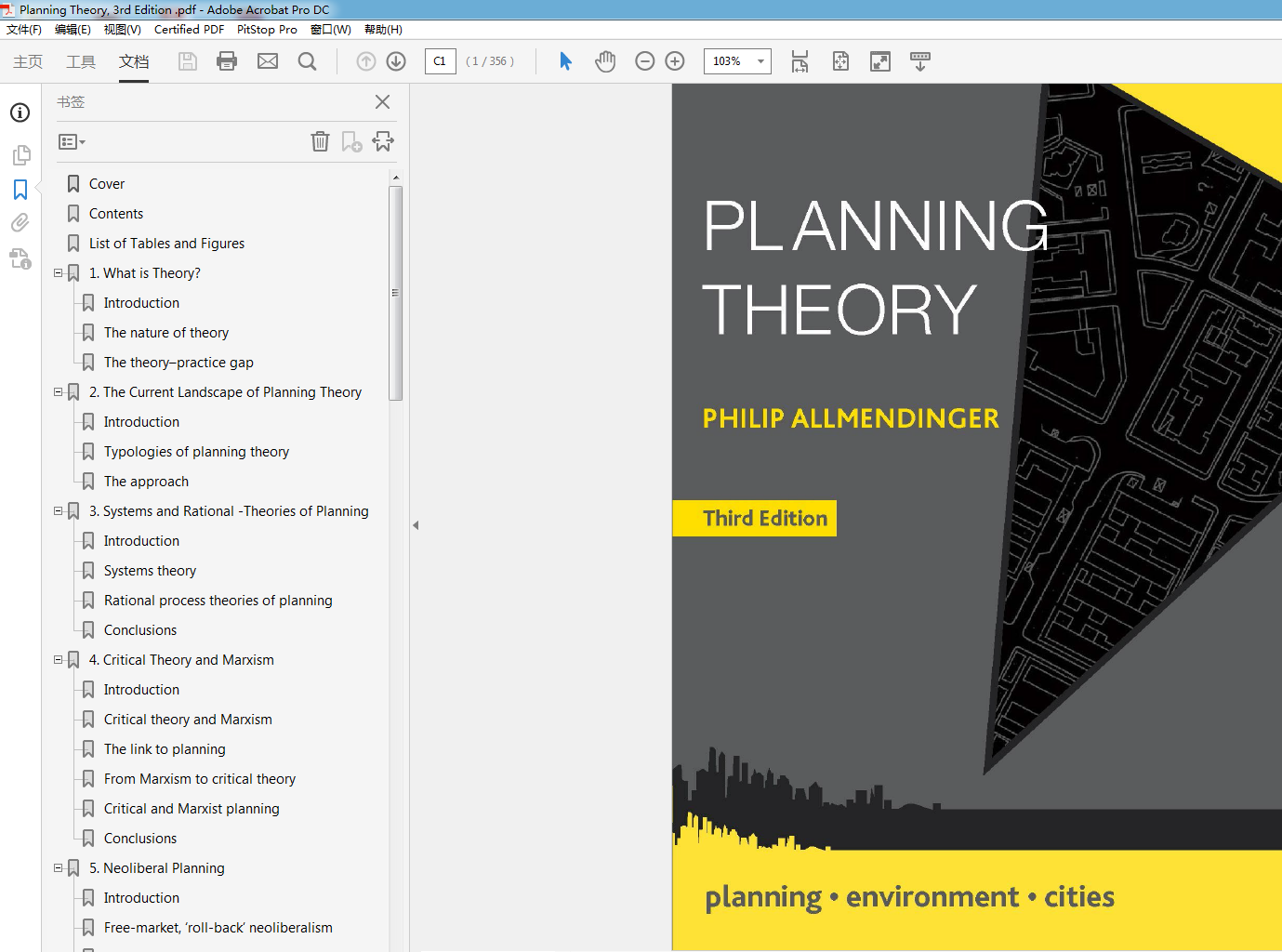The image size is (1282, 952).
Task: Add a new bookmark icon
Action: click(x=351, y=141)
